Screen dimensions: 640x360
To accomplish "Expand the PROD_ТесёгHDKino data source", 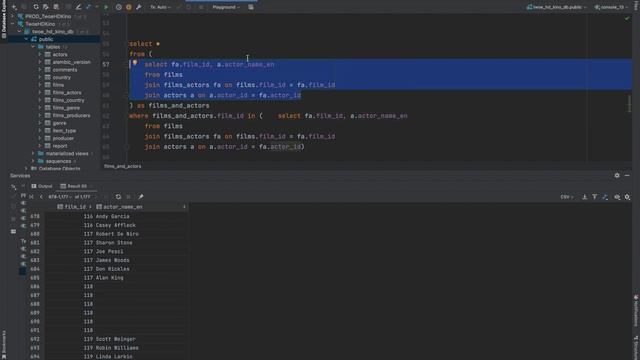I will tap(12, 16).
